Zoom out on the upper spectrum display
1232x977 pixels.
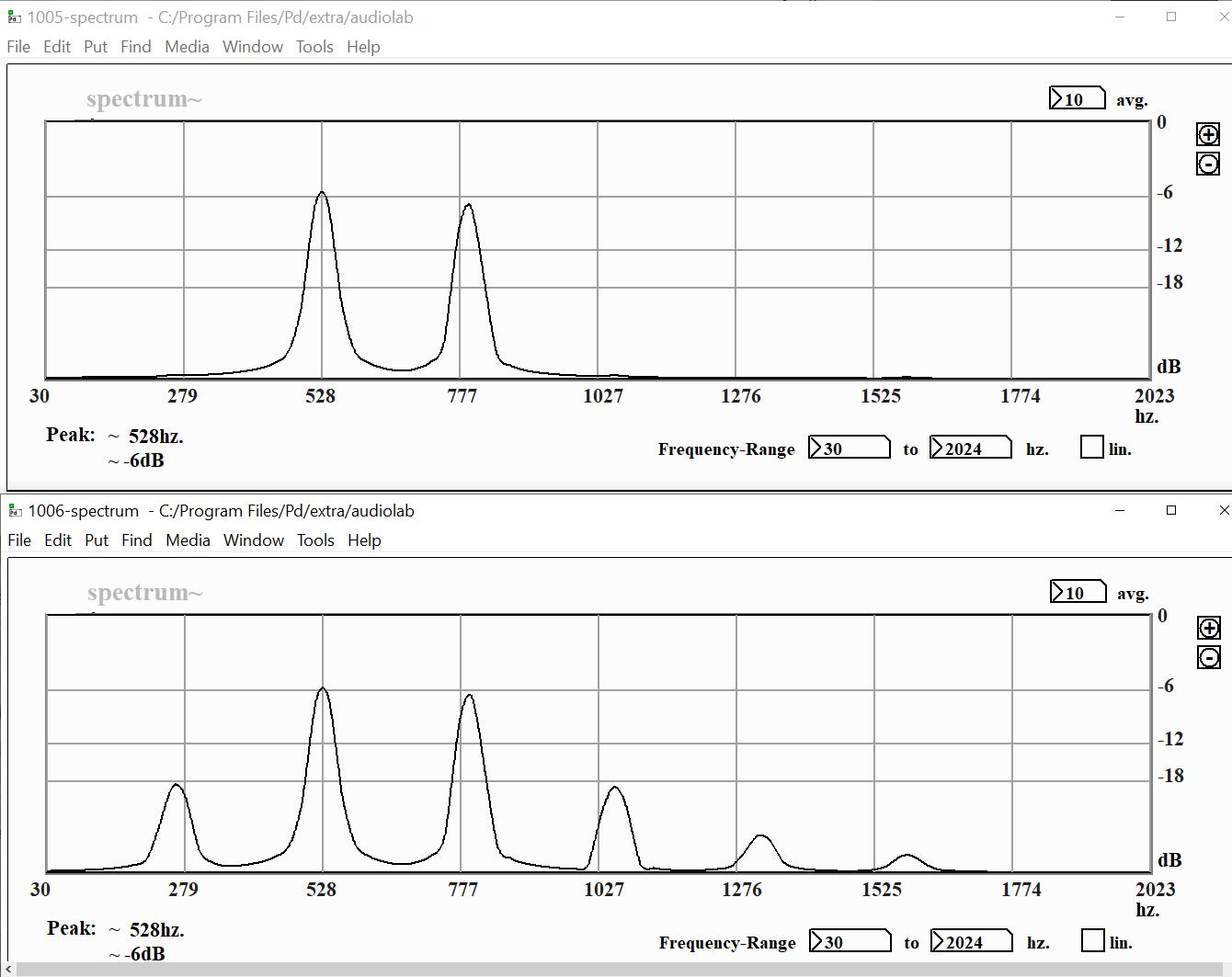pyautogui.click(x=1207, y=164)
